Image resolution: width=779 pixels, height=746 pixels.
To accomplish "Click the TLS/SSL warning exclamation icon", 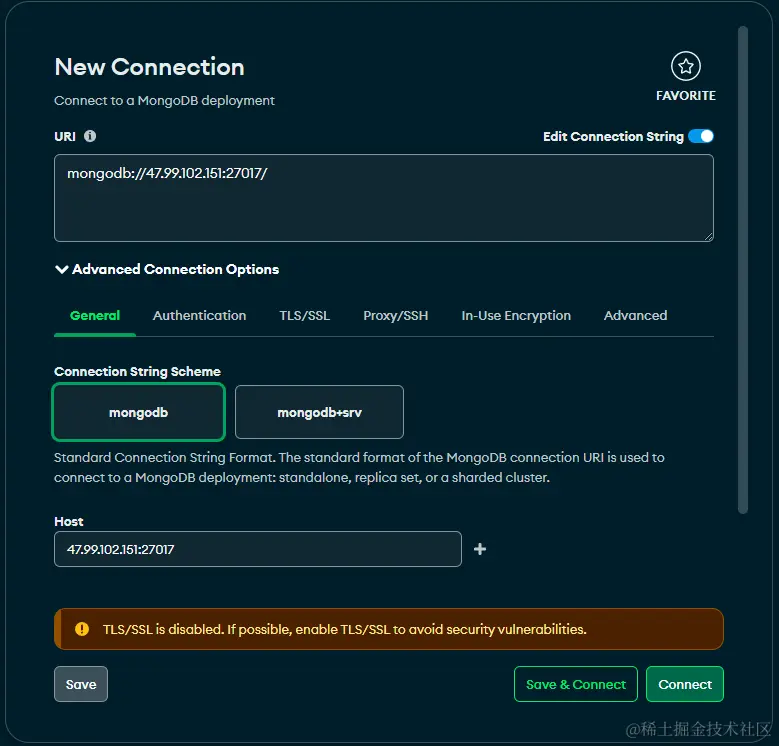I will click(x=82, y=629).
